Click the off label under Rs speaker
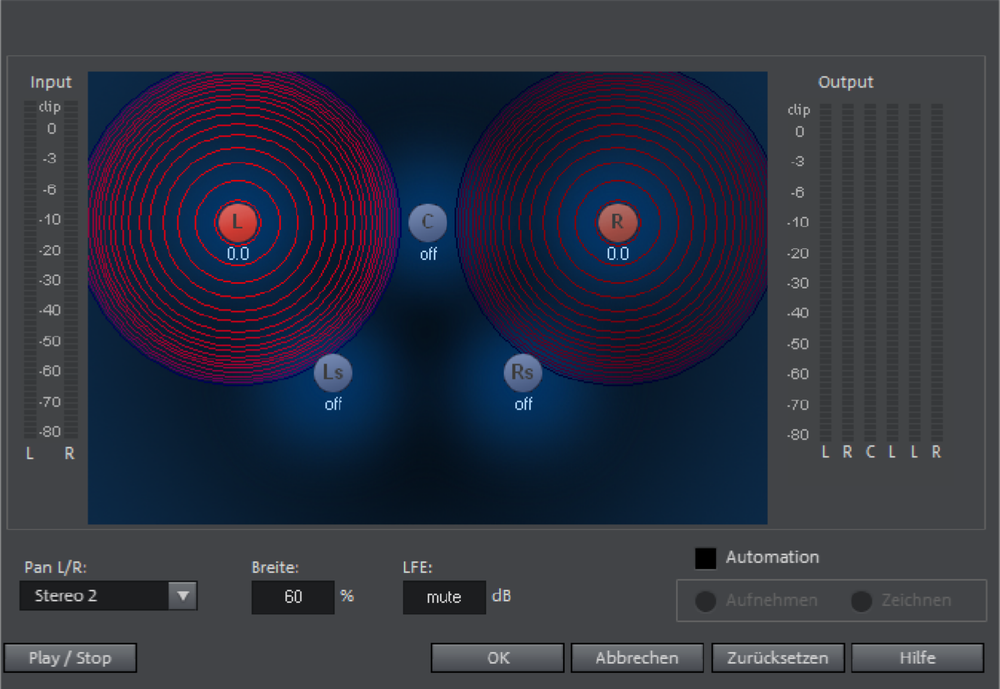1000x689 pixels. click(523, 404)
